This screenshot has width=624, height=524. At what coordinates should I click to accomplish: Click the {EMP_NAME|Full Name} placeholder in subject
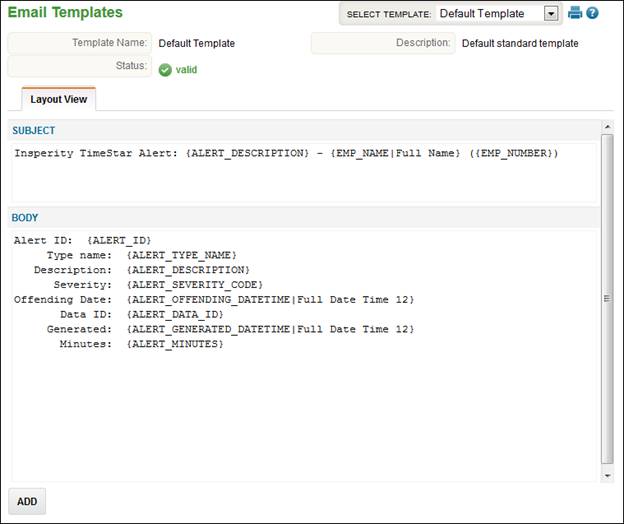[396, 153]
